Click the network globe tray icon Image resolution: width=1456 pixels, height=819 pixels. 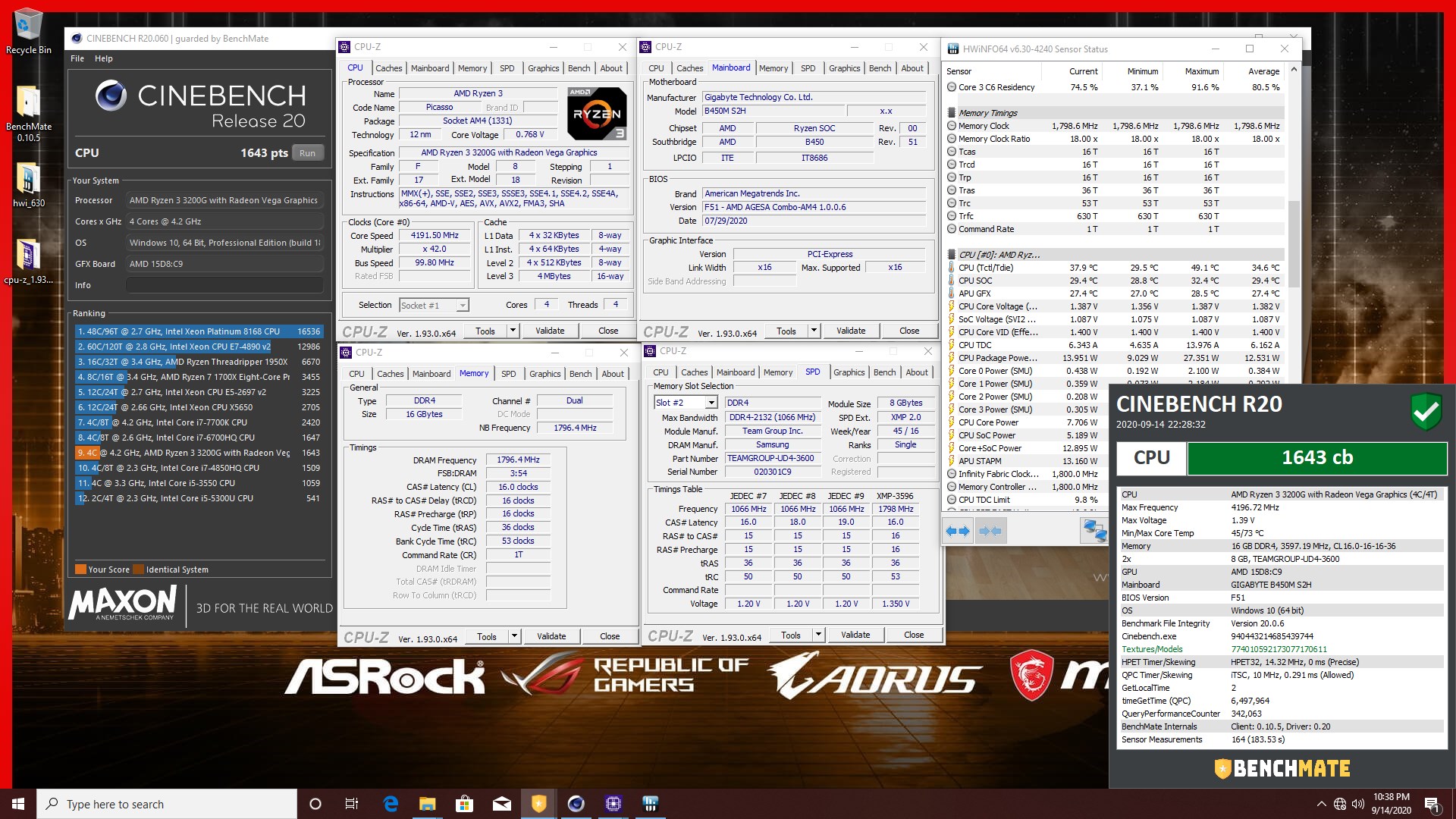point(1340,804)
